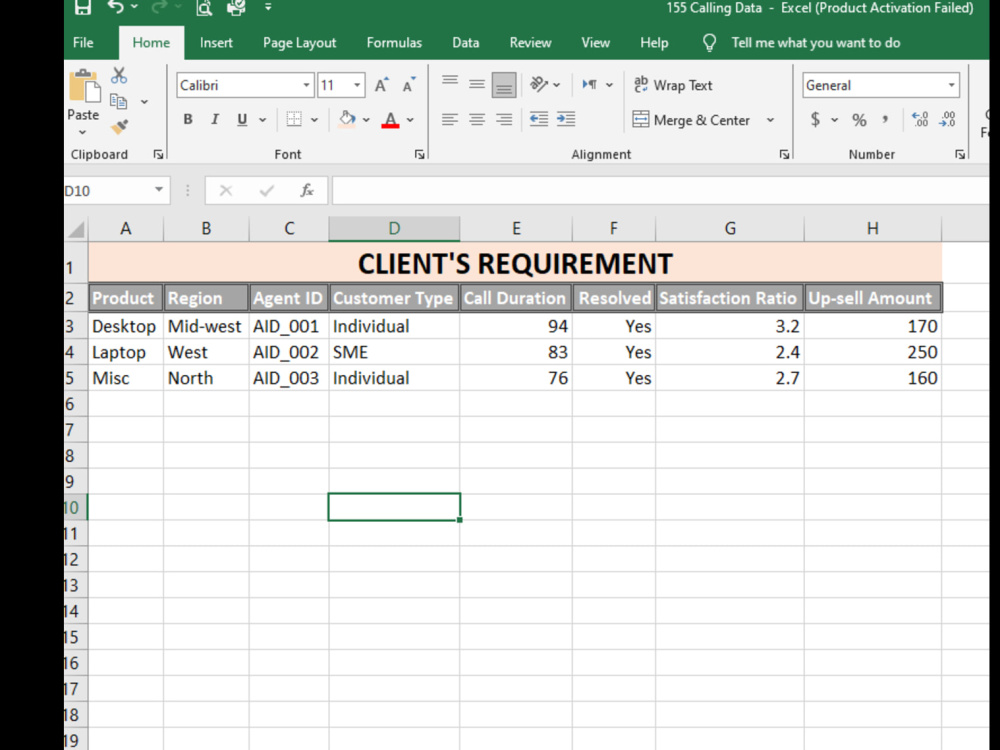
Task: Click the text direction icon
Action: tap(589, 84)
